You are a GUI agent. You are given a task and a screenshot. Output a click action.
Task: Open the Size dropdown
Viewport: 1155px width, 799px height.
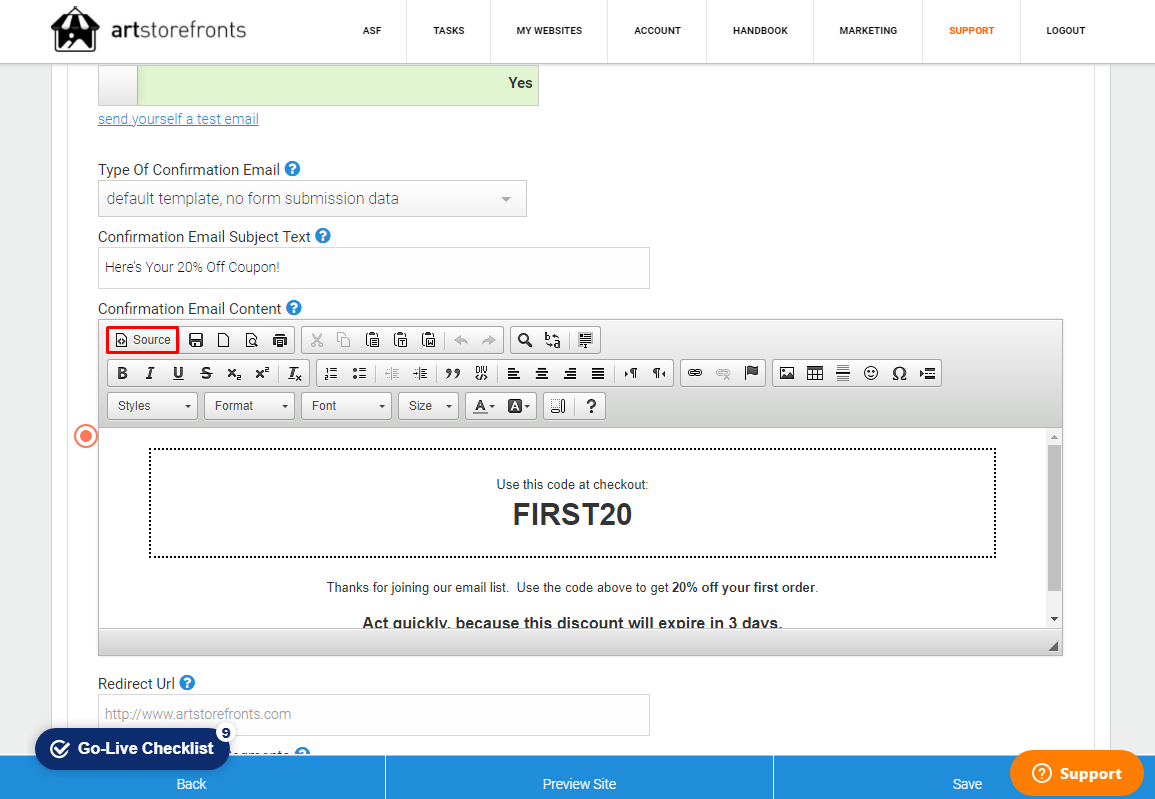[x=429, y=406]
